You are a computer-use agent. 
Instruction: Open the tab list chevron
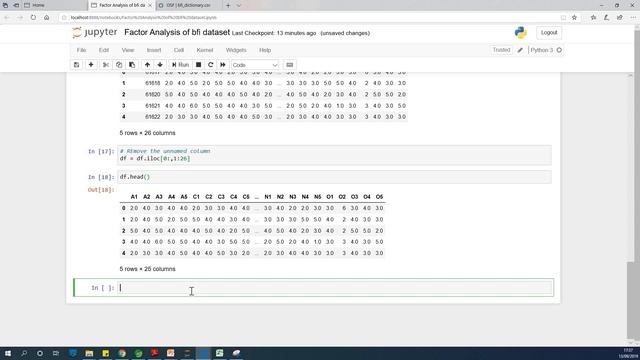click(x=239, y=5)
